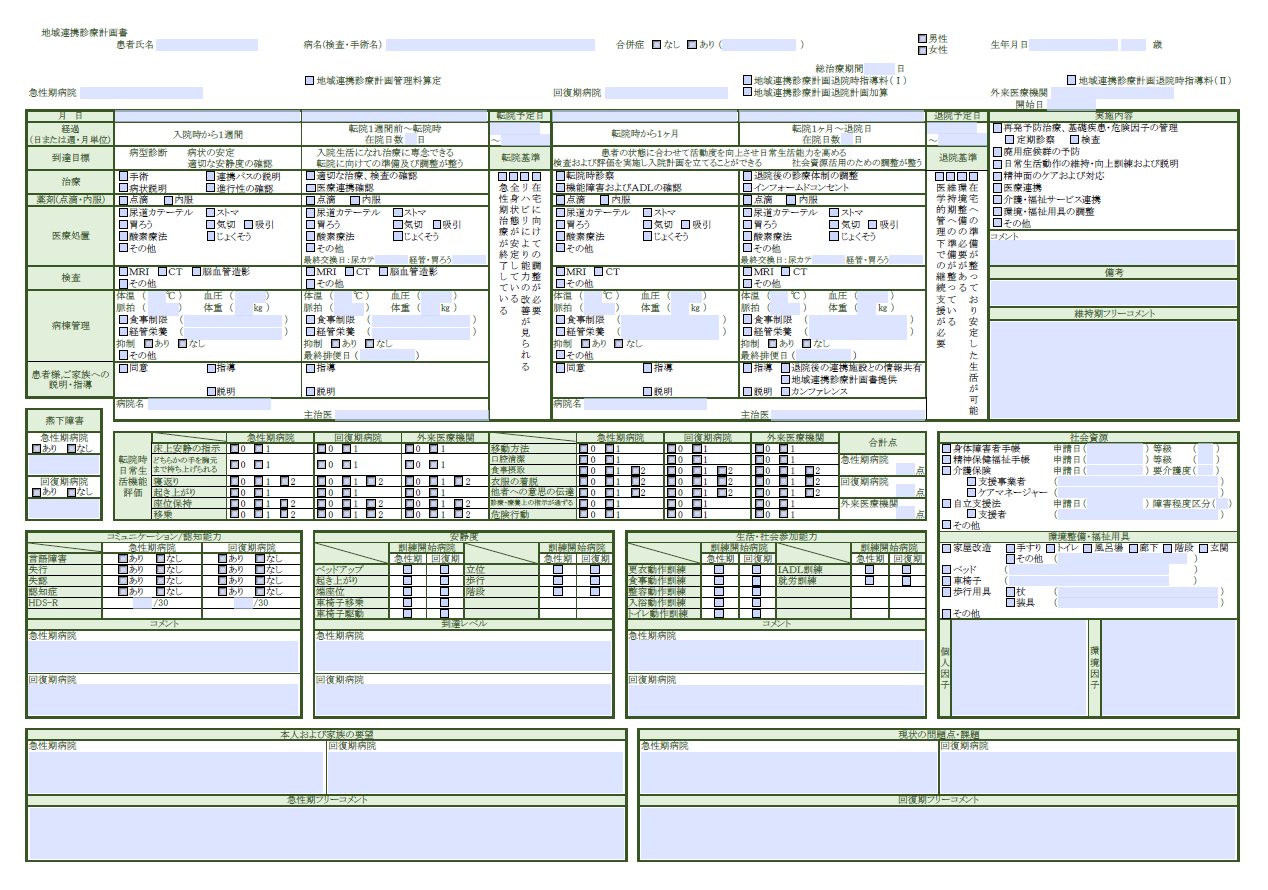Tick 精神面のケアおよび対応 checkbox
This screenshot has width=1268, height=890.
click(x=996, y=176)
